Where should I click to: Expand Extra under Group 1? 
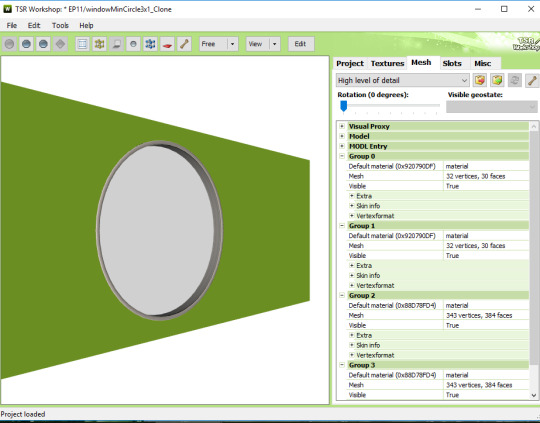click(x=352, y=265)
